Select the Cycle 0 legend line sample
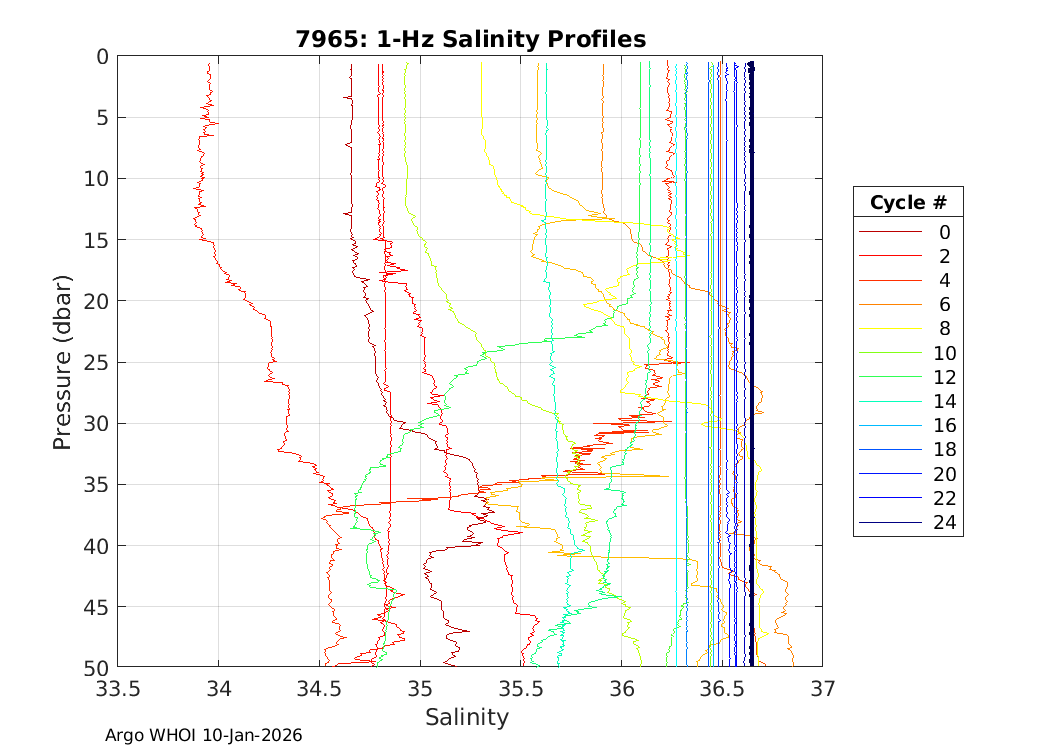Screen dimensions: 1050x750 [x=889, y=232]
